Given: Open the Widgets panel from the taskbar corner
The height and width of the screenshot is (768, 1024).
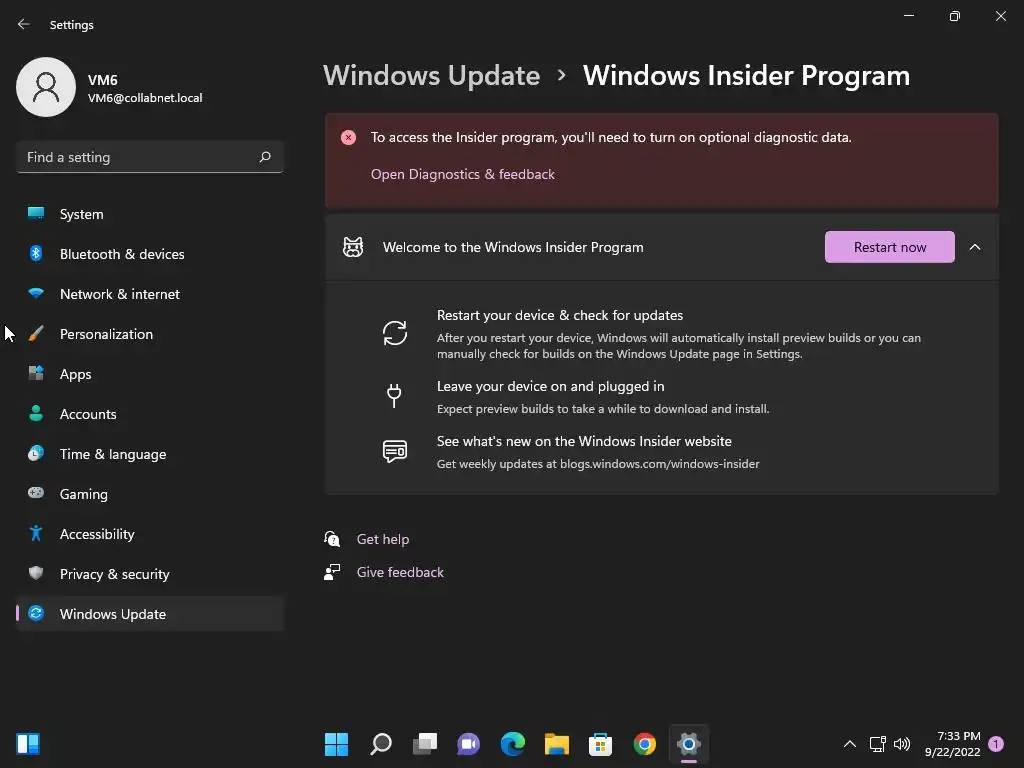Looking at the screenshot, I should (x=28, y=744).
